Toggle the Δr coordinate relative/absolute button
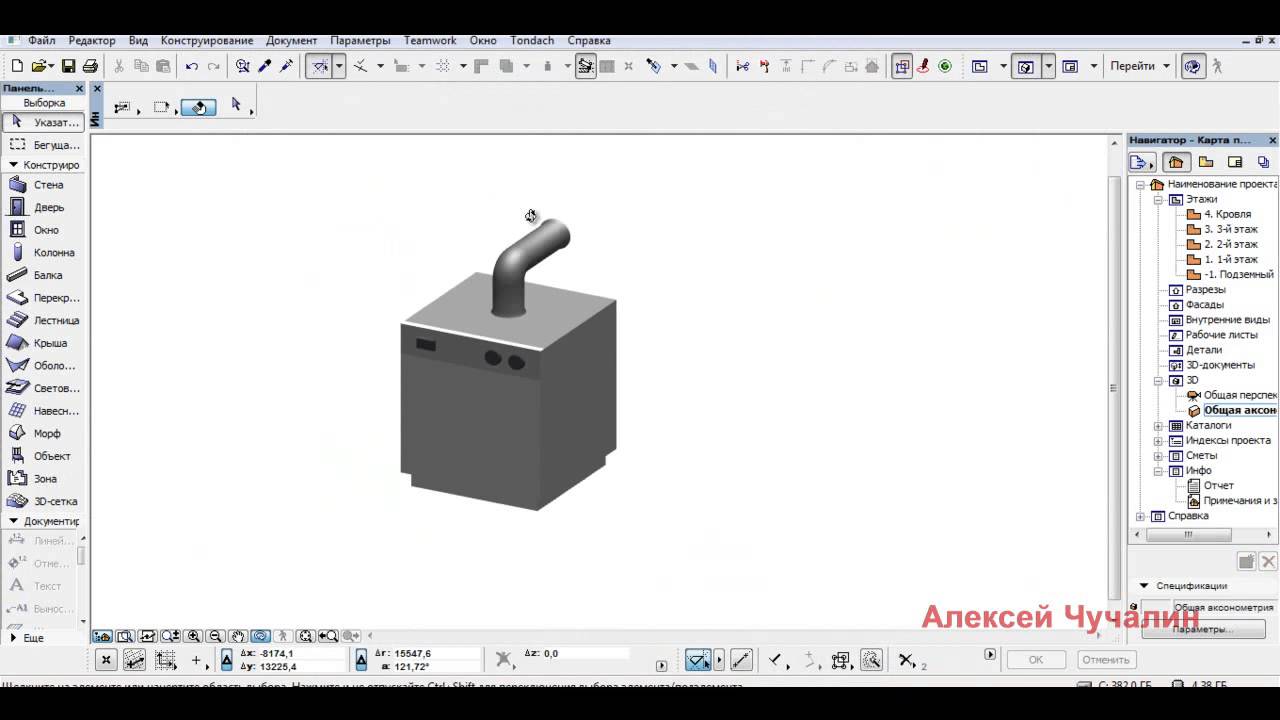Image resolution: width=1280 pixels, height=720 pixels. pos(361,660)
